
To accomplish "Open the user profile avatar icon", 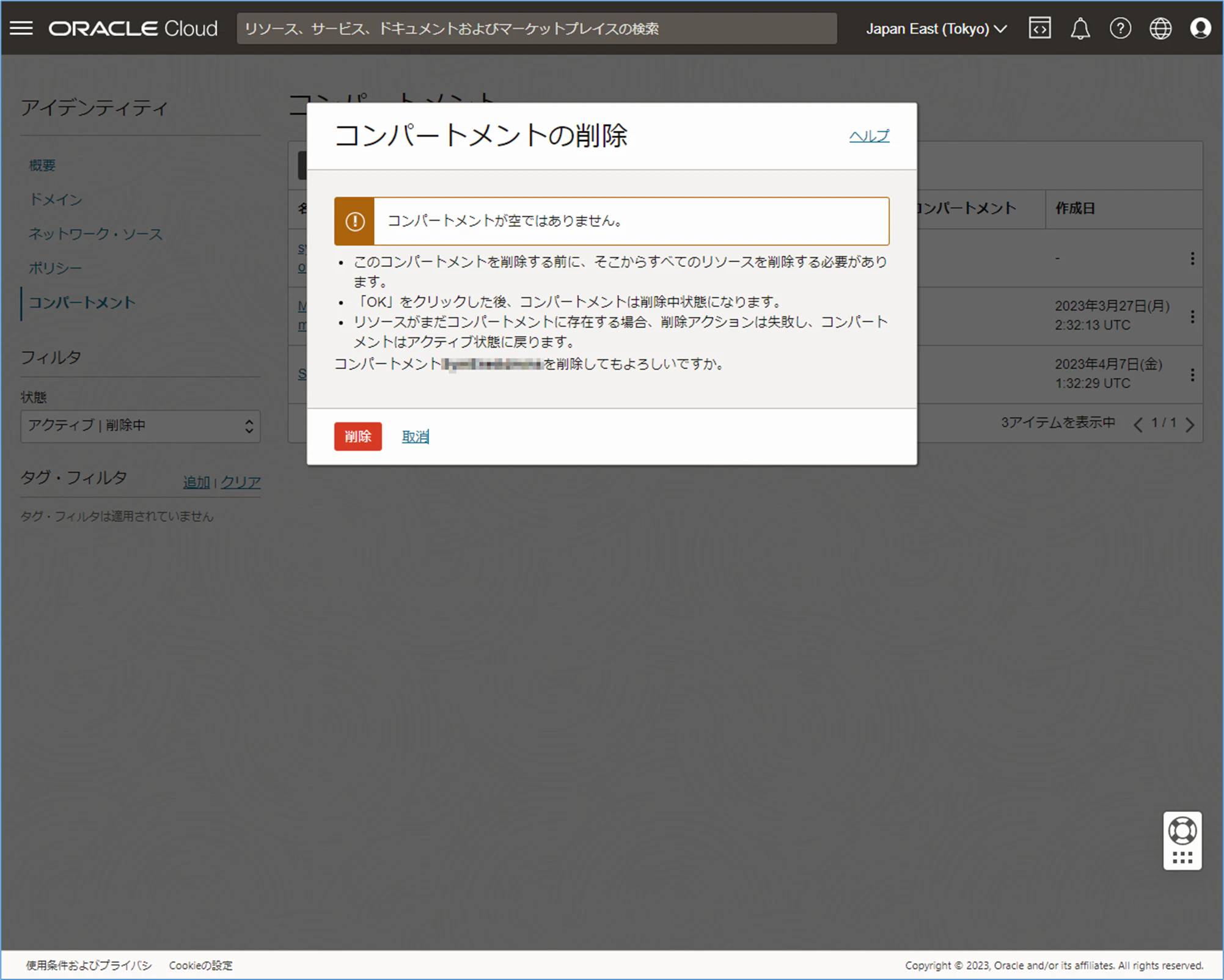I will [x=1200, y=28].
